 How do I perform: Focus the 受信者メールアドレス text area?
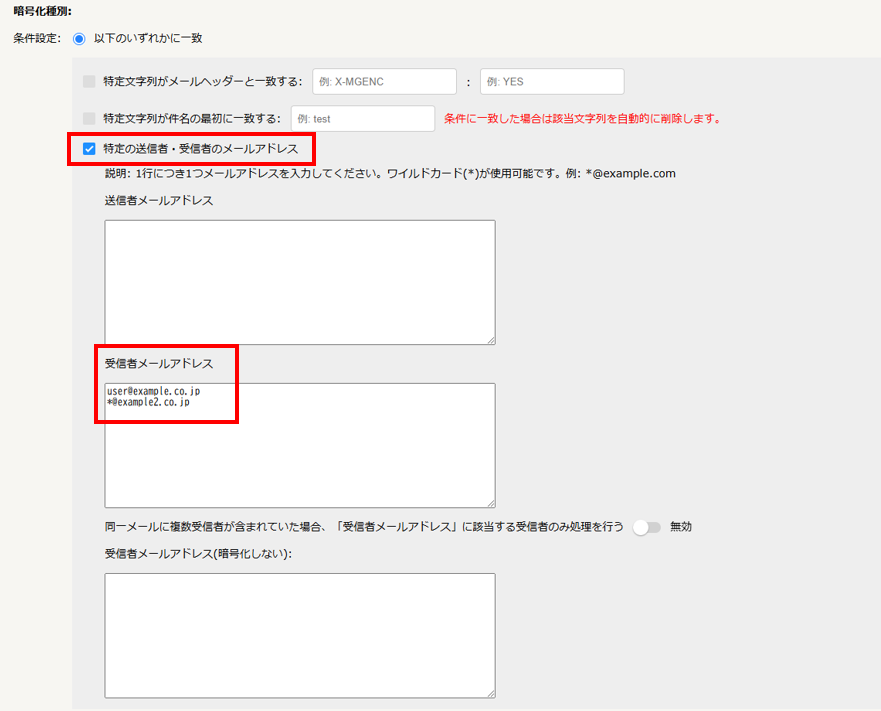[x=300, y=445]
